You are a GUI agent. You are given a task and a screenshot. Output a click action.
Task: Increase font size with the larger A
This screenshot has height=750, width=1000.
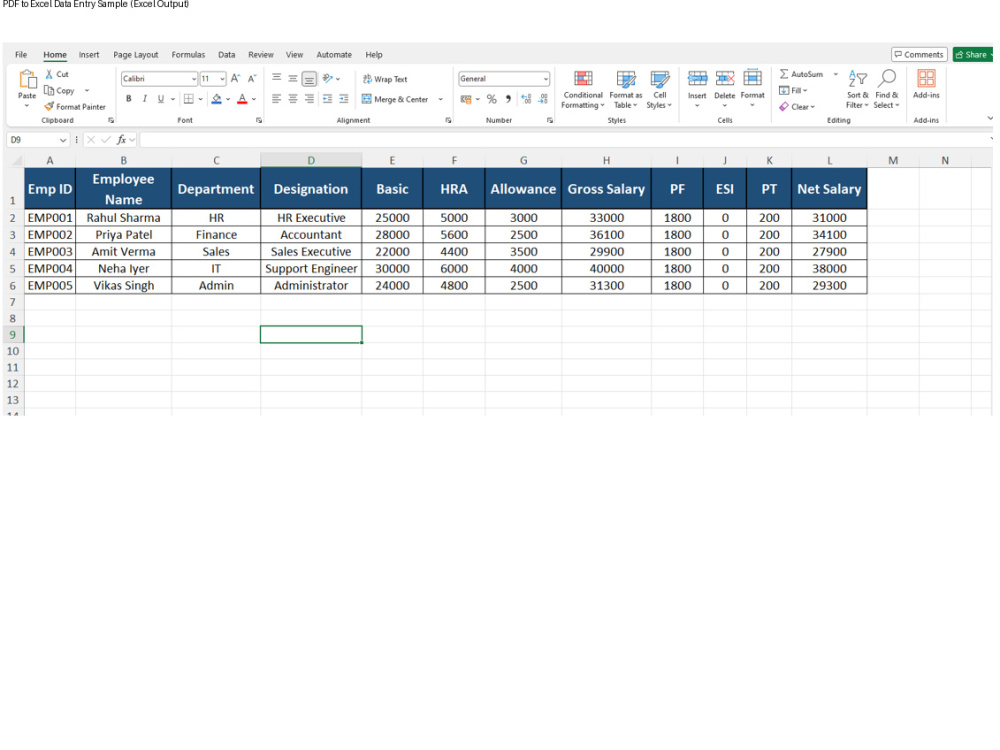(235, 78)
